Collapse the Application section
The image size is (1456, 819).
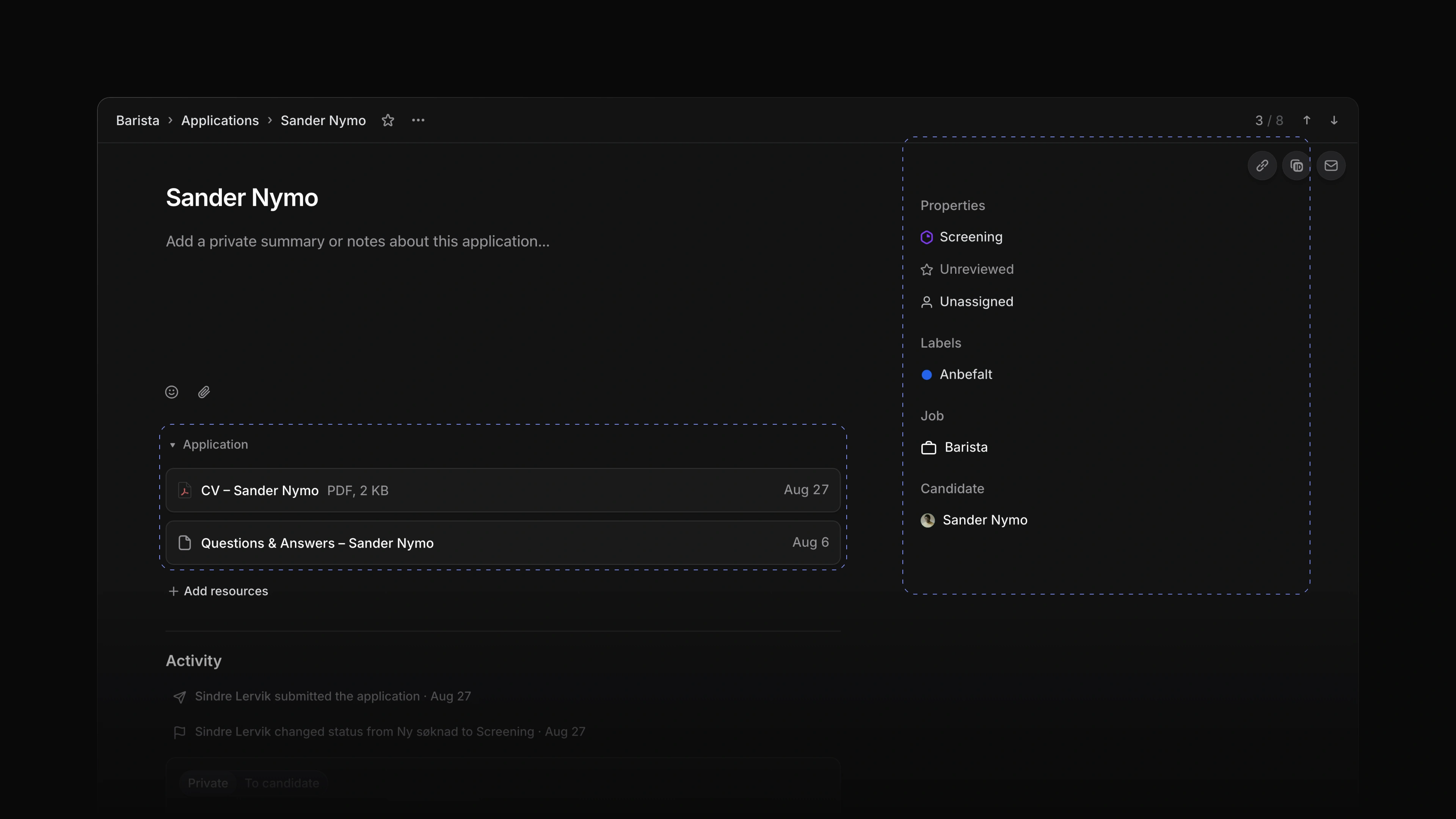click(173, 445)
